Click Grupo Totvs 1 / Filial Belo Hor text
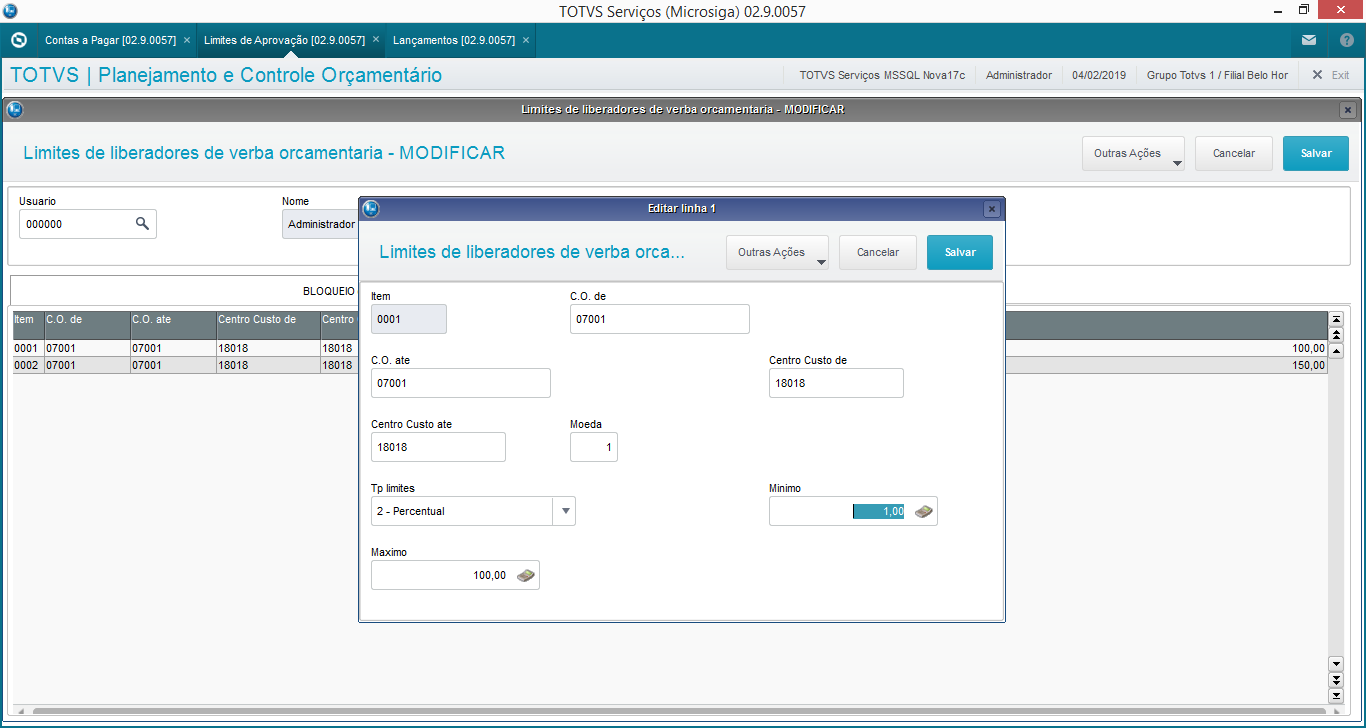Screen dimensions: 1366x728 (1217, 75)
